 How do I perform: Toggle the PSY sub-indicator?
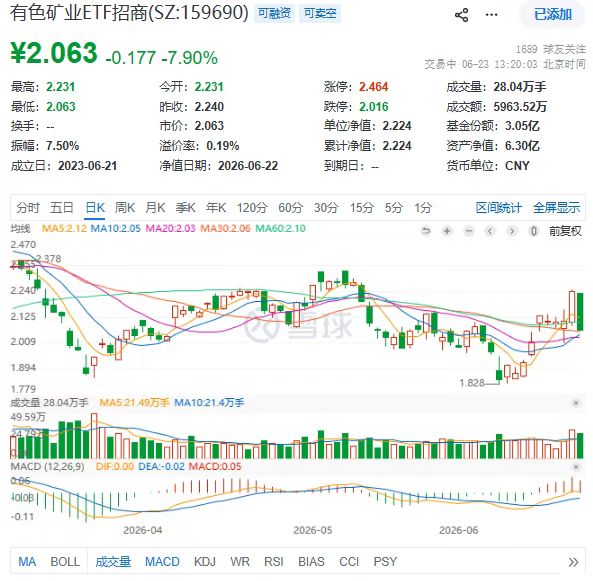[x=385, y=562]
